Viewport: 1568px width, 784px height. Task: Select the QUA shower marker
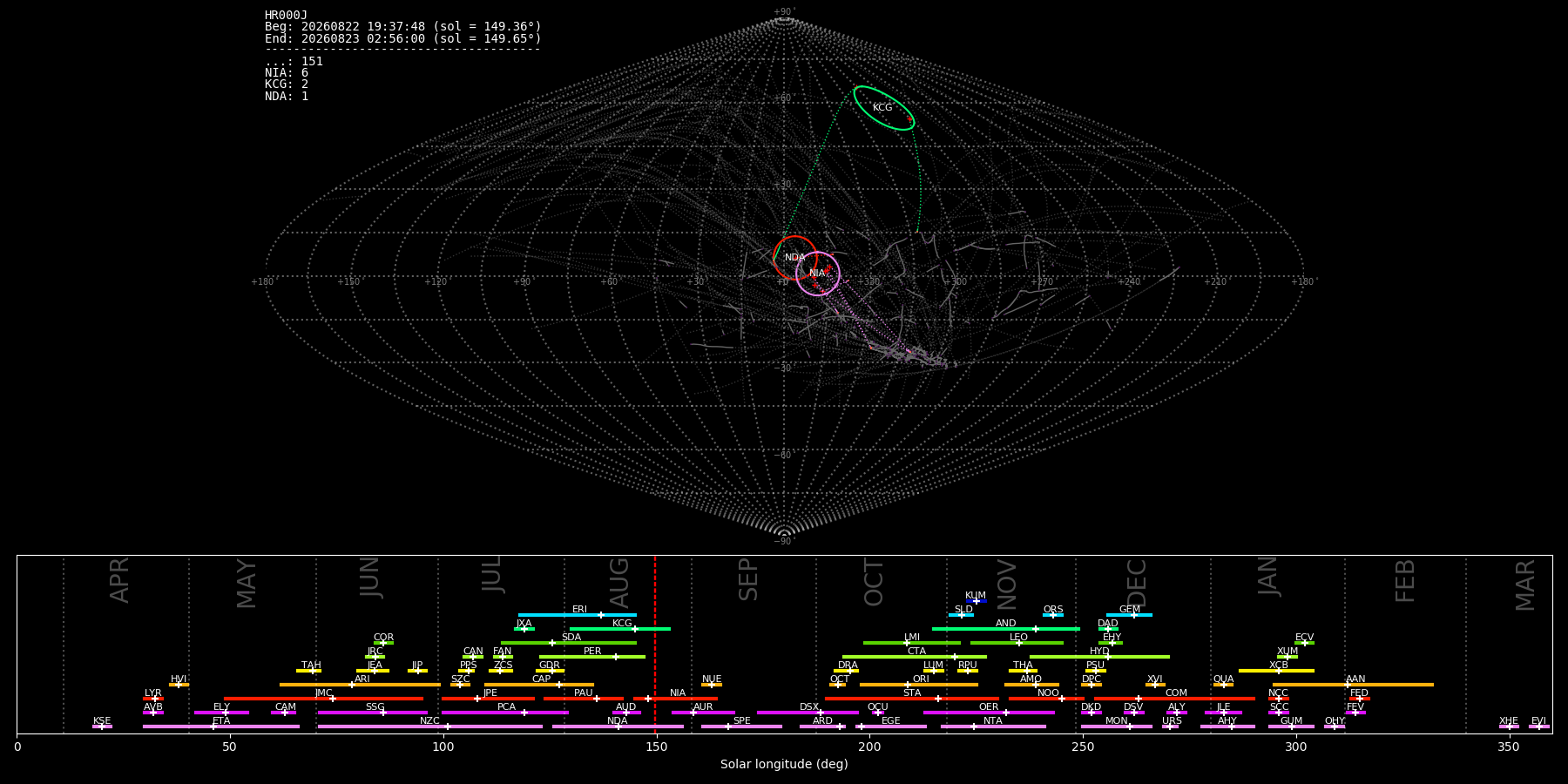pyautogui.click(x=1223, y=685)
